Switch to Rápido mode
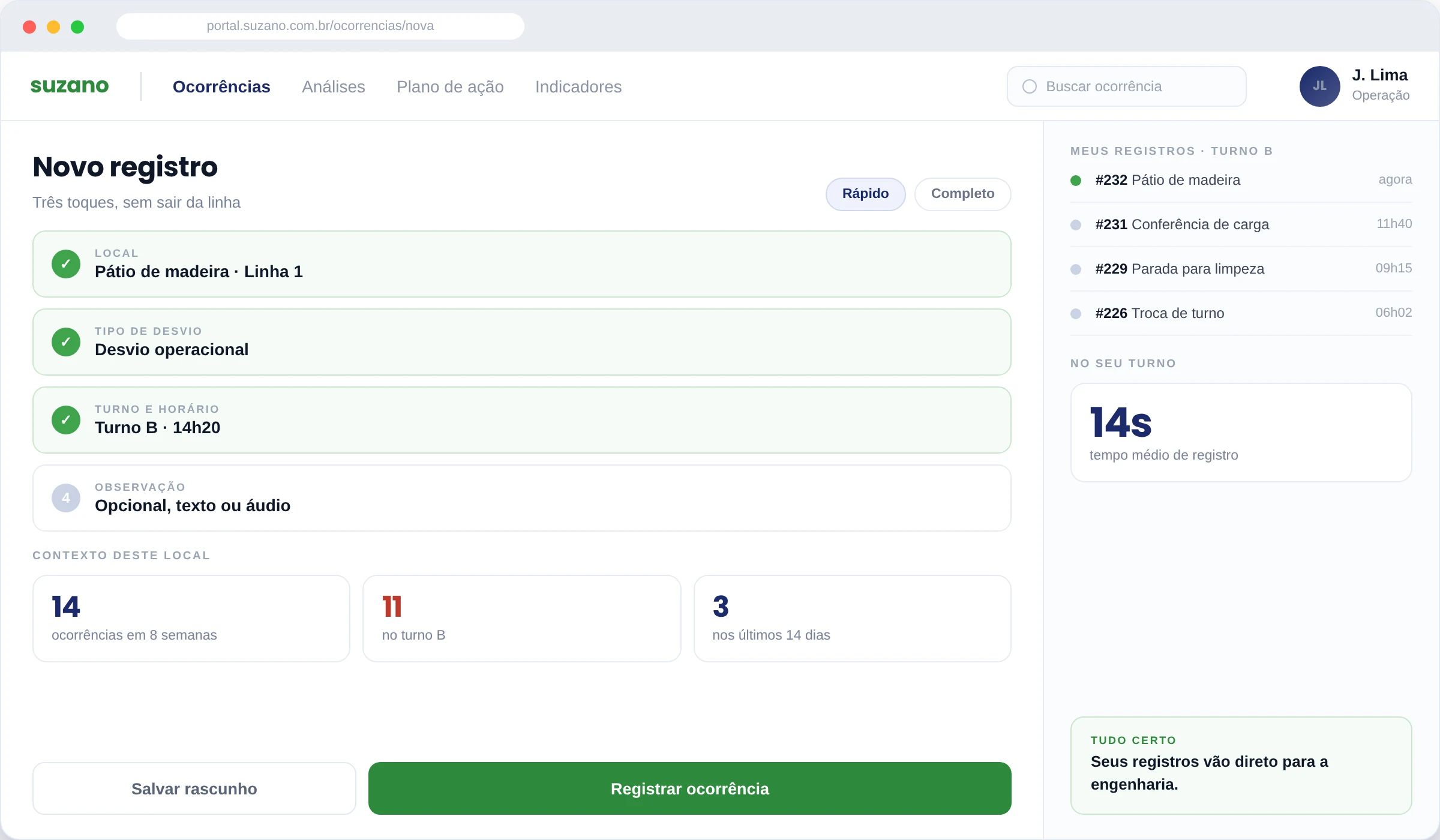 865,194
